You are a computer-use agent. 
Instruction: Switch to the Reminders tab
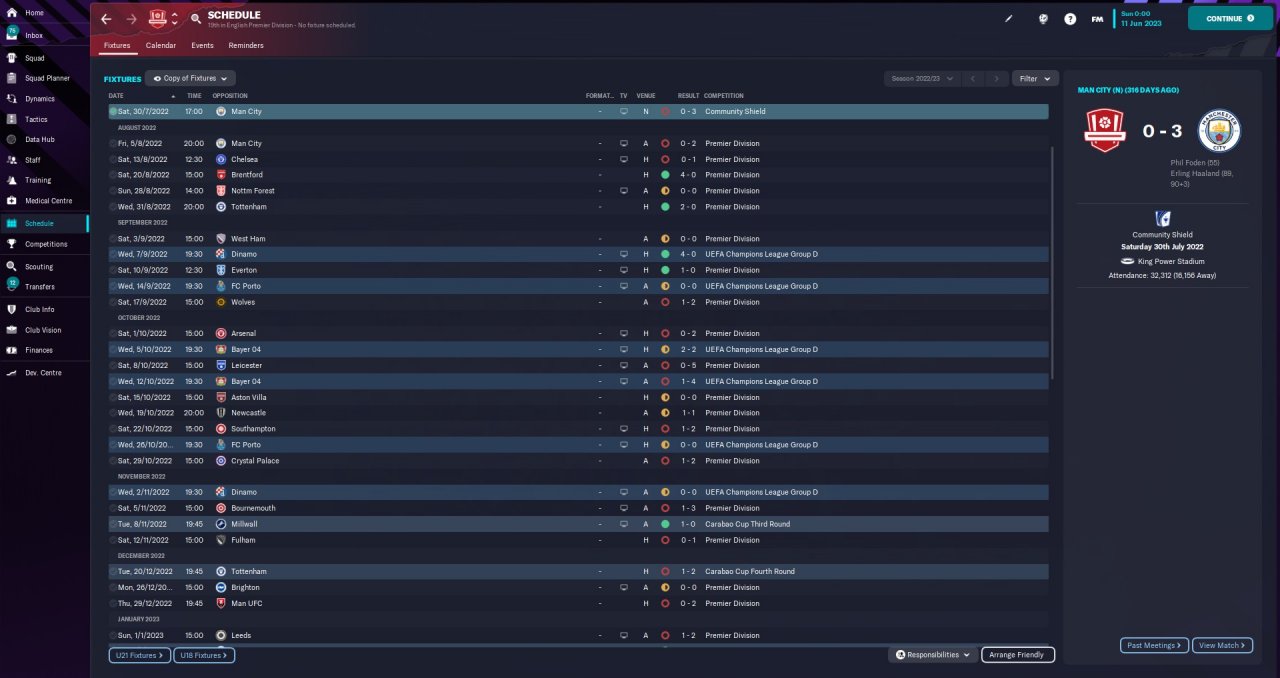pos(246,45)
